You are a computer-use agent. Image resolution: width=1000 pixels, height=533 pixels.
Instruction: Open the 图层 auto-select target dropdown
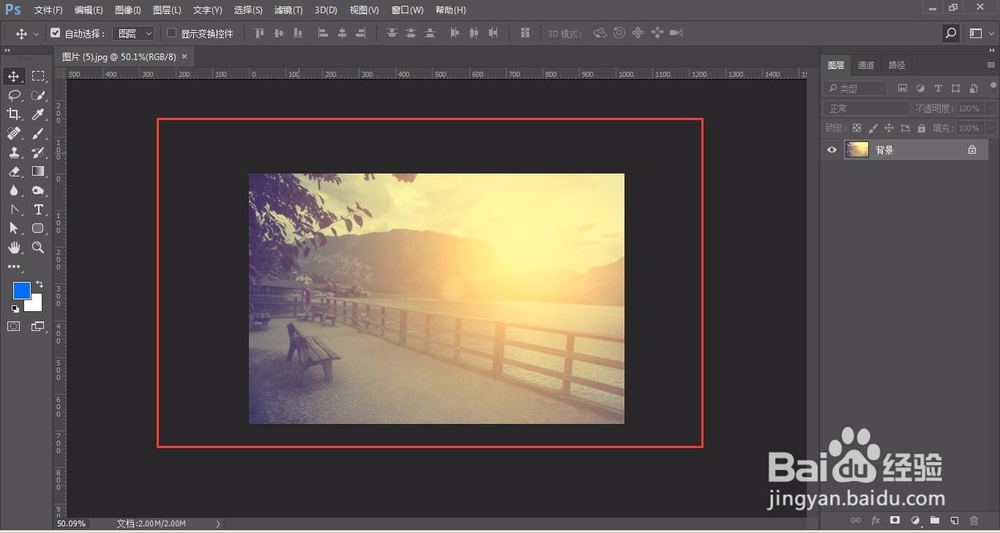coord(133,33)
